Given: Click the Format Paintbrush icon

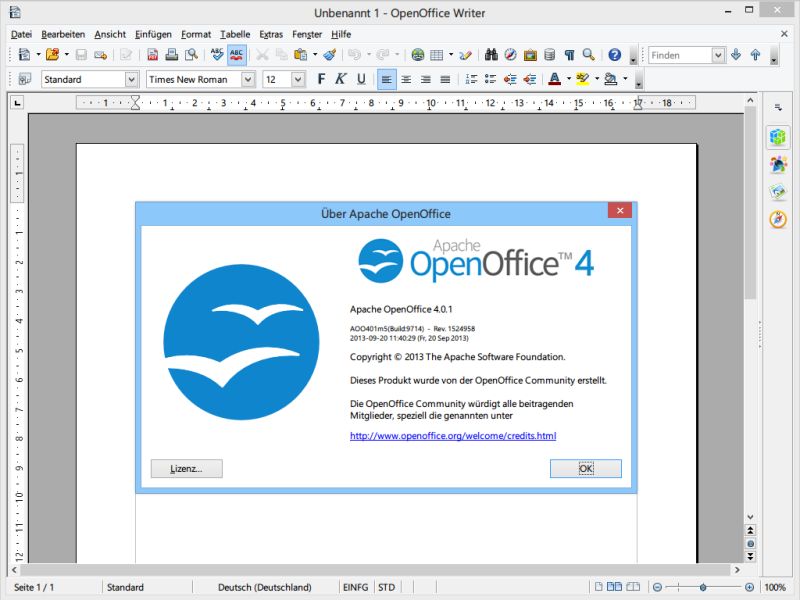Looking at the screenshot, I should click(330, 55).
